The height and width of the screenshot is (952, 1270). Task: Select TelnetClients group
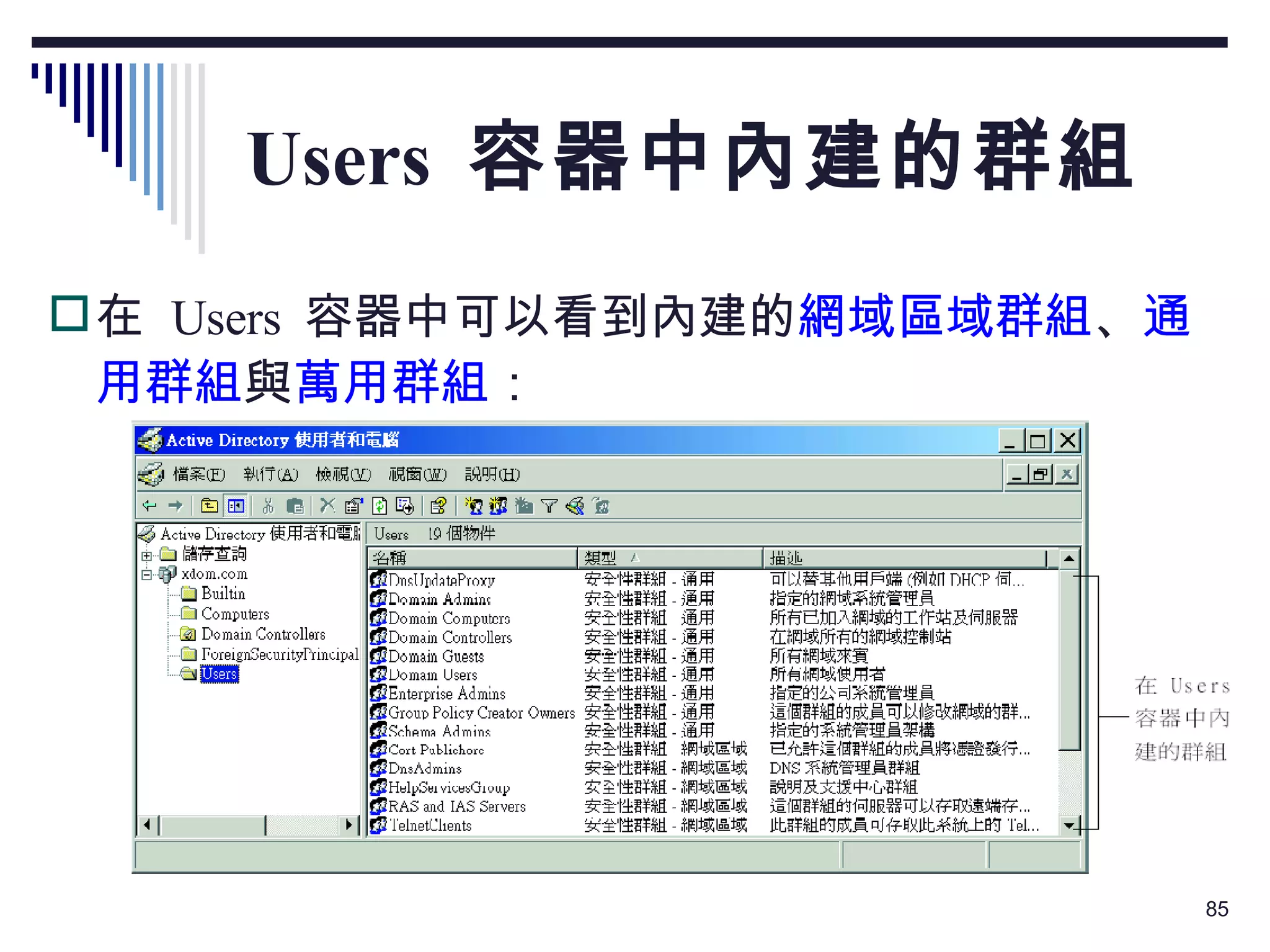tap(422, 826)
